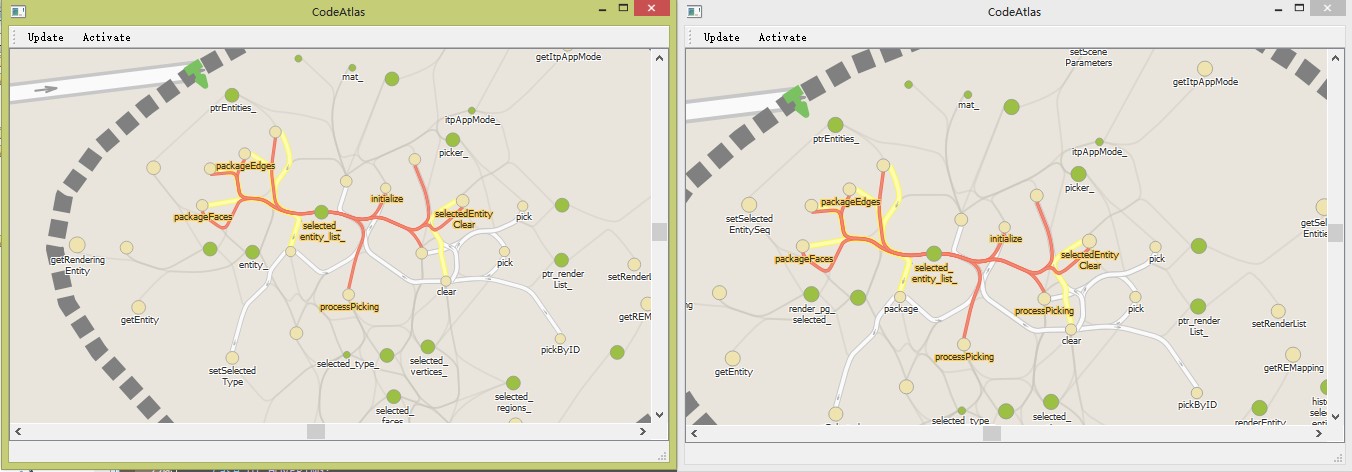Click right arrow of left window's horizontal scrollbar
This screenshot has height=472, width=1352.
[643, 431]
